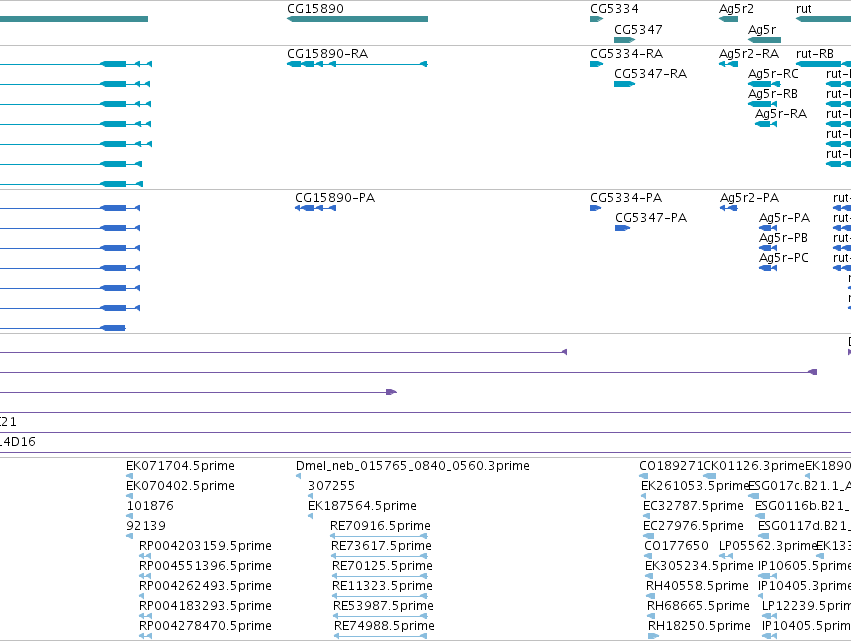Image resolution: width=851 pixels, height=641 pixels.
Task: Click the EK261053.5prime EST label
Action: click(695, 486)
